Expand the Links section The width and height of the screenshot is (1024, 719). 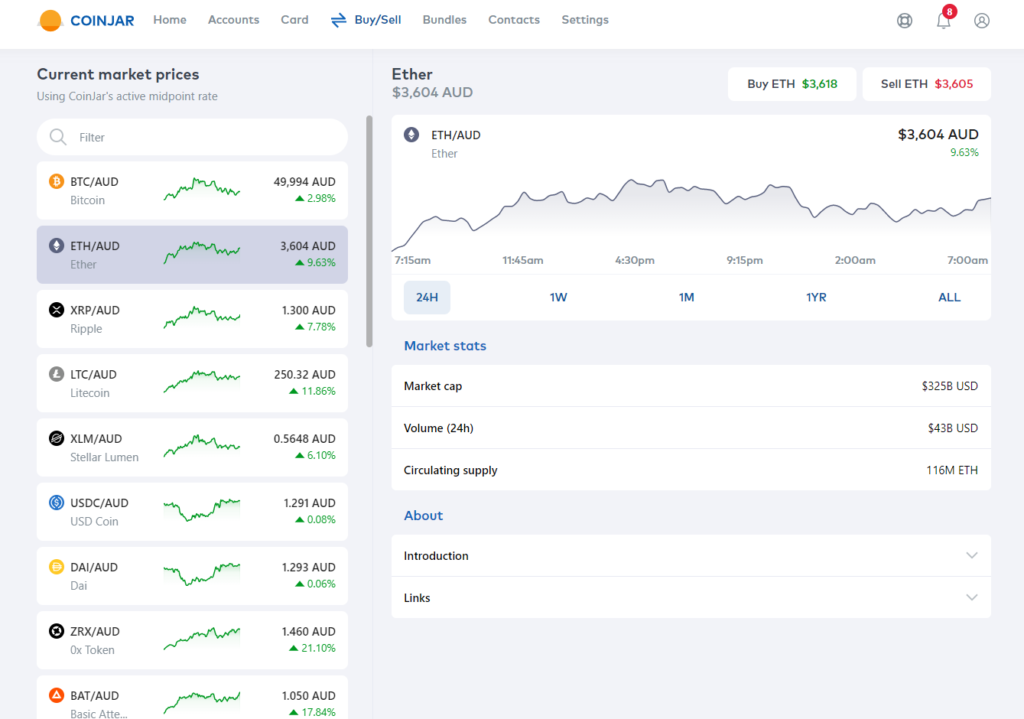(690, 598)
